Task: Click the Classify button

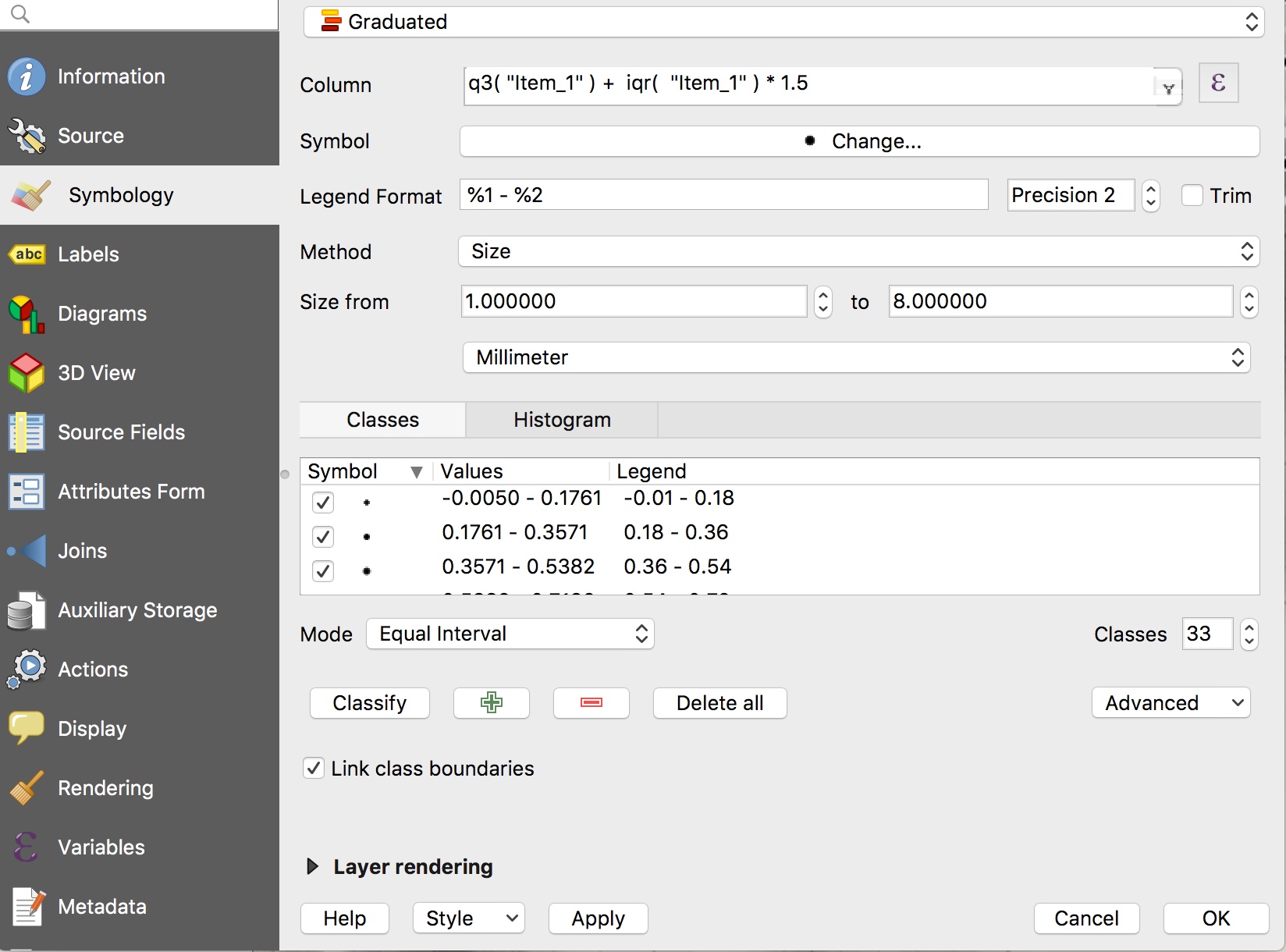Action: click(x=370, y=703)
